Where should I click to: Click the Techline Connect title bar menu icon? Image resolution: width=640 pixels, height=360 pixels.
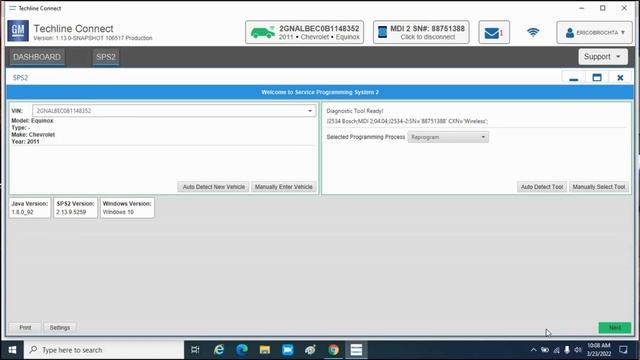point(12,8)
